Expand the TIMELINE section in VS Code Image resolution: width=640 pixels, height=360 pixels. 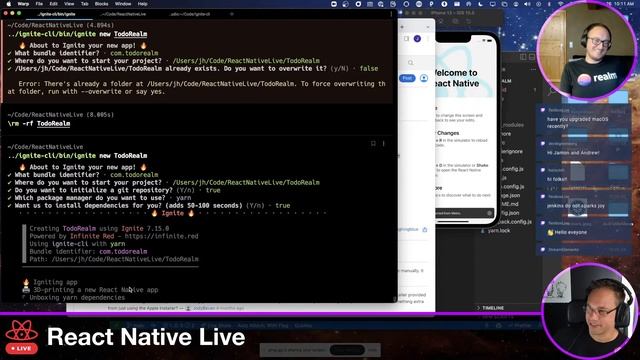click(x=493, y=308)
